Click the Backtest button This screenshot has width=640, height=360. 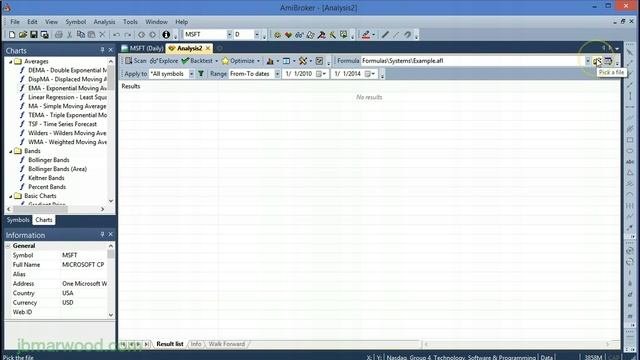[197, 61]
